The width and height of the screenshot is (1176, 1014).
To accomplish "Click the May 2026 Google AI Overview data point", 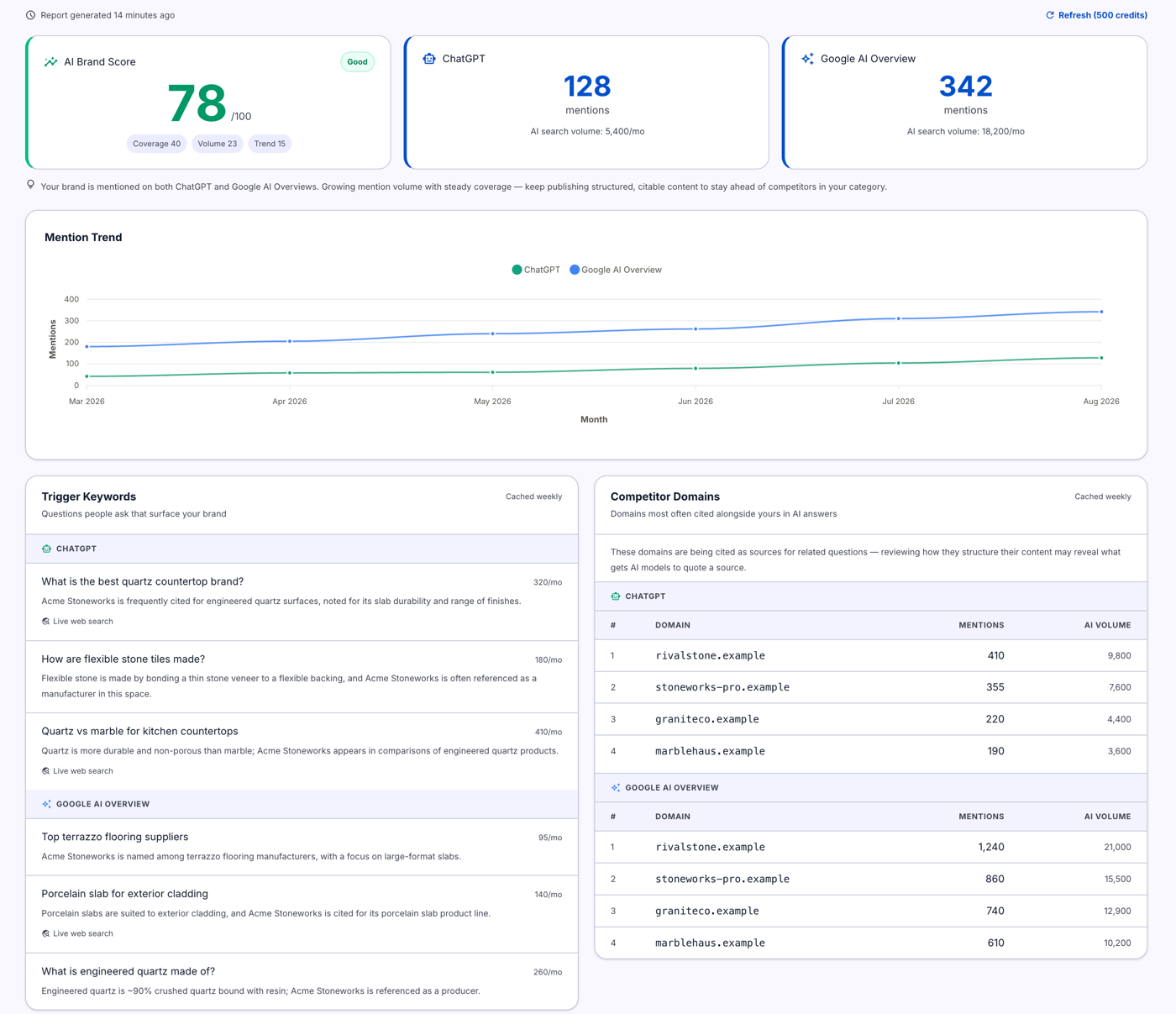I will coord(493,334).
